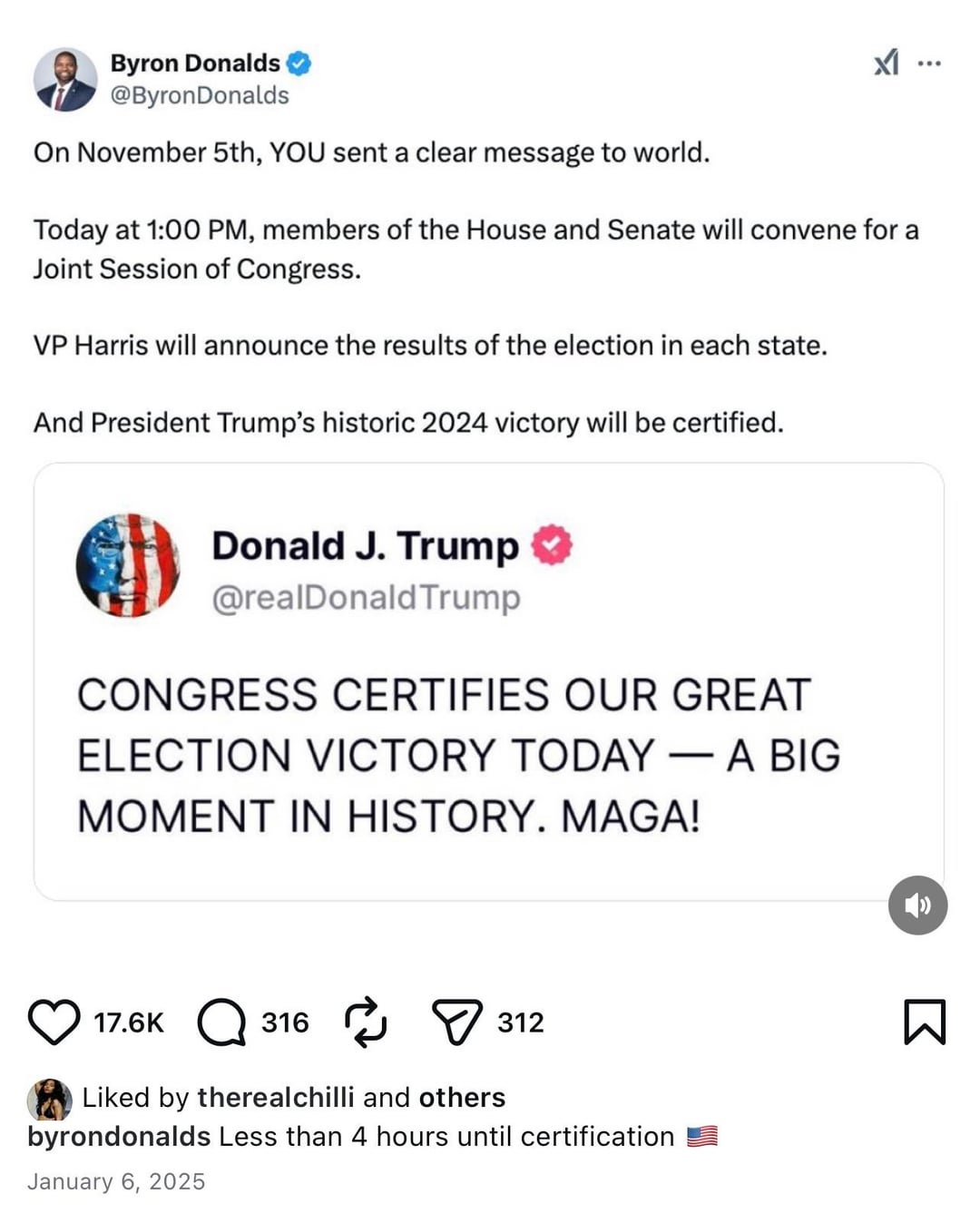Viewport: 980px width, 1213px height.
Task: Click the byrondonalds caption username
Action: pos(119,1137)
